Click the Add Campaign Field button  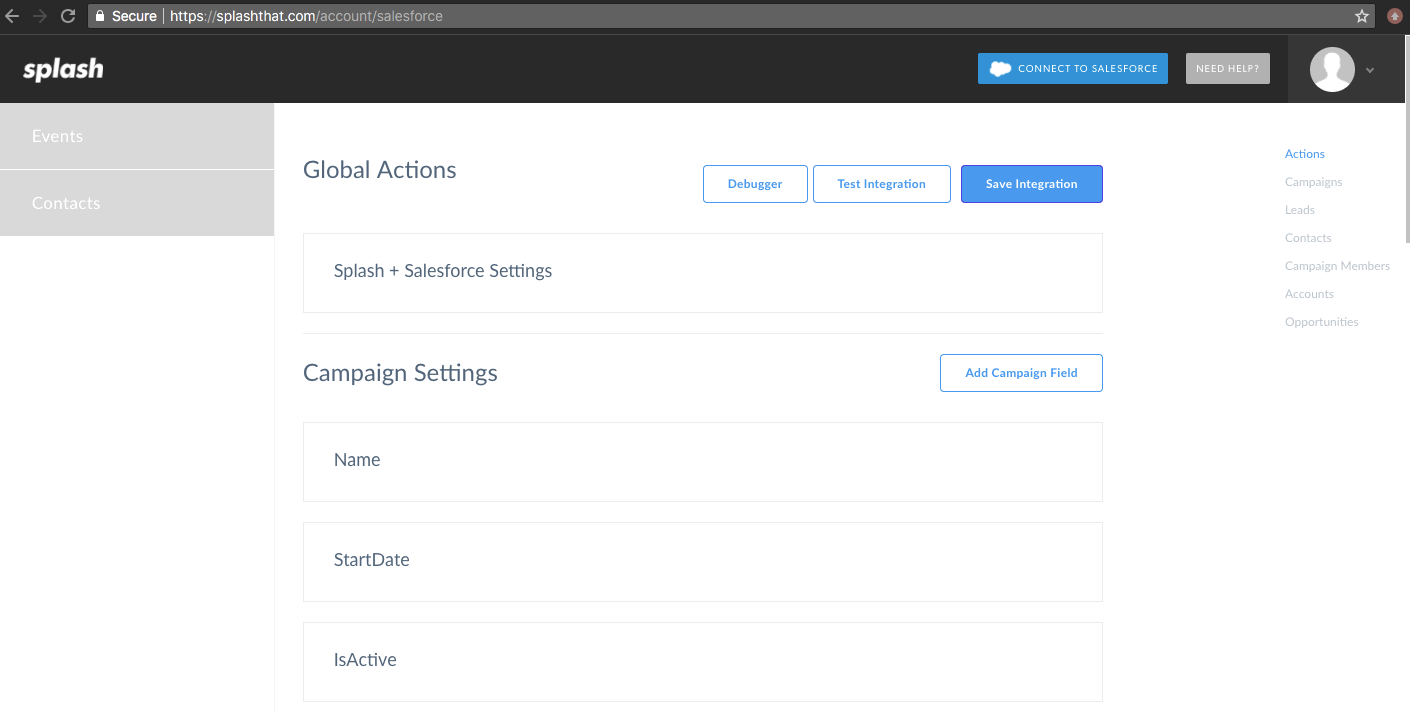(x=1021, y=373)
